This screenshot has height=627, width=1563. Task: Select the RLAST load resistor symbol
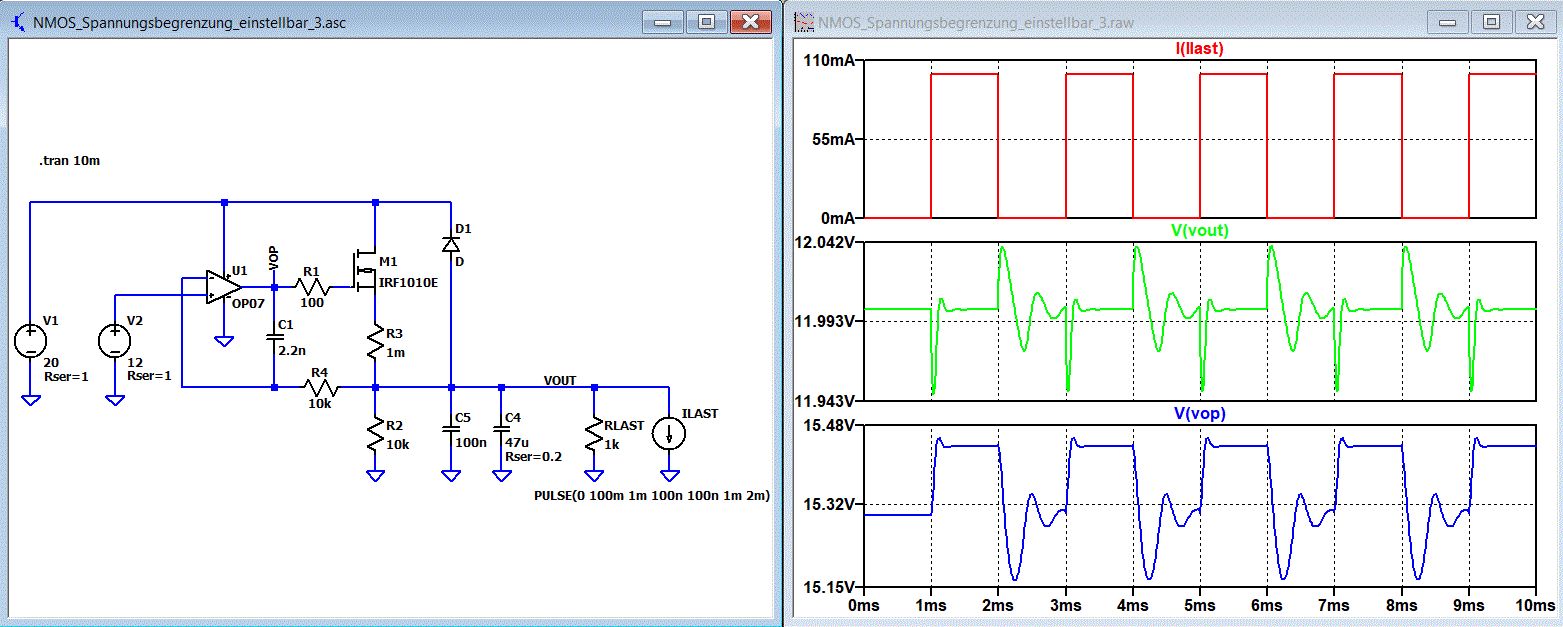coord(595,434)
